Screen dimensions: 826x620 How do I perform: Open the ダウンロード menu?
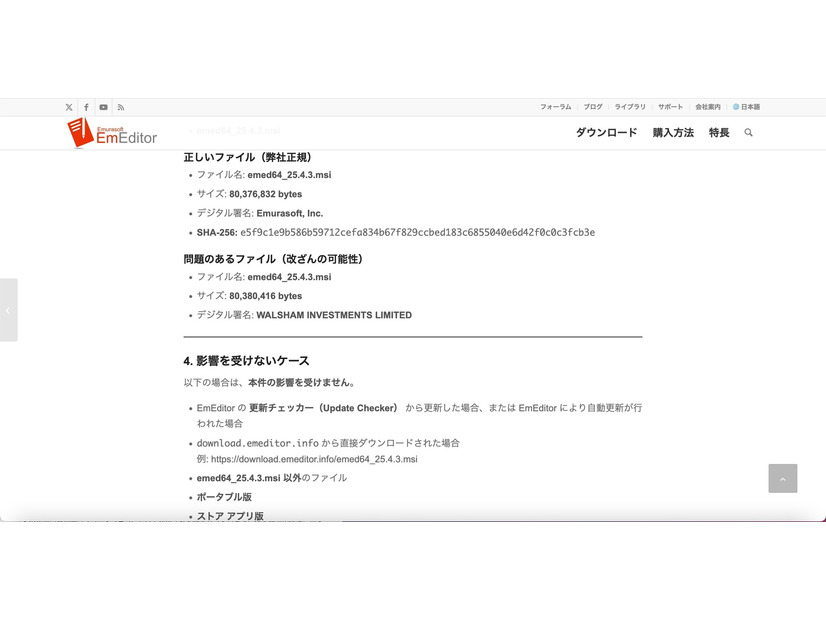point(605,133)
